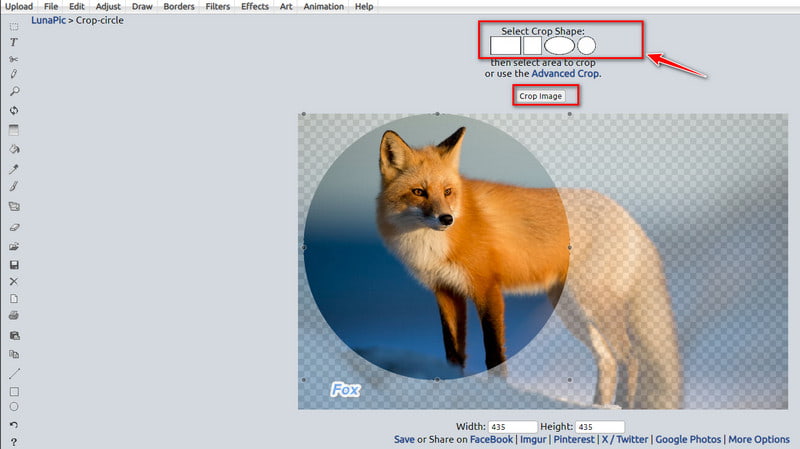Image resolution: width=800 pixels, height=449 pixels.
Task: Click the Crop Image button
Action: click(x=540, y=96)
